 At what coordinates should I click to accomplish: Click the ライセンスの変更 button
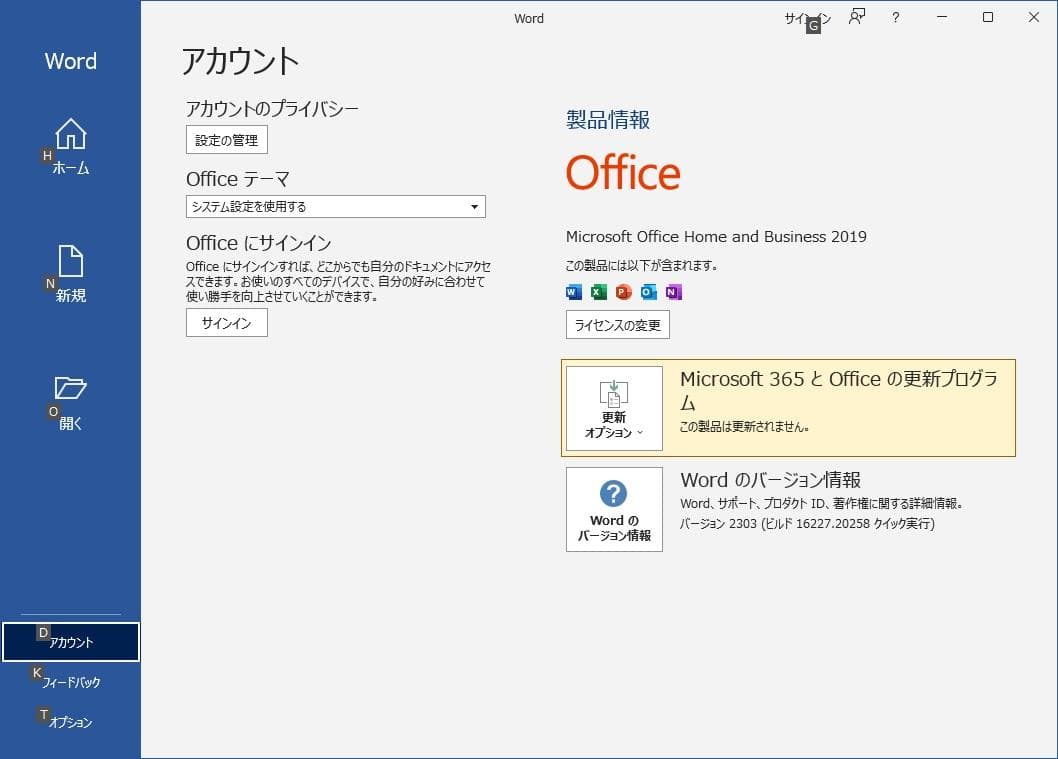pyautogui.click(x=617, y=324)
